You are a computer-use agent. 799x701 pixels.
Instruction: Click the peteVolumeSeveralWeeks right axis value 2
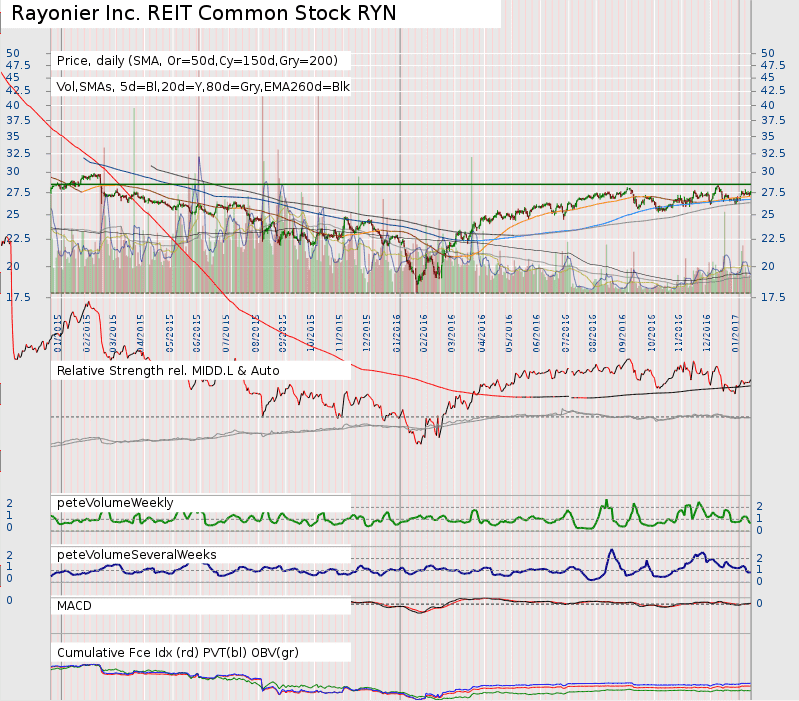759,558
